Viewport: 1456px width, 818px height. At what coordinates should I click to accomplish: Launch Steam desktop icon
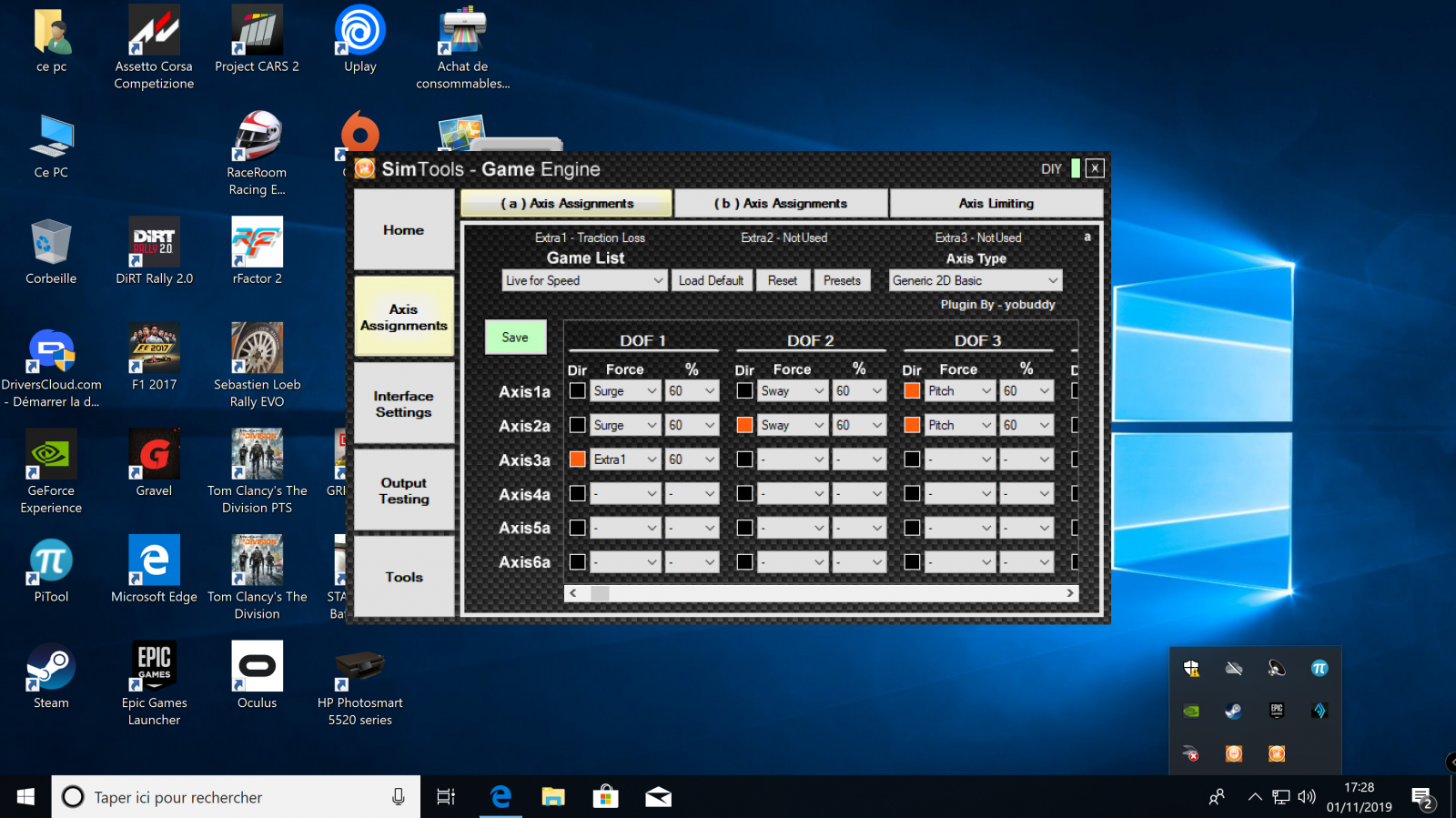51,676
